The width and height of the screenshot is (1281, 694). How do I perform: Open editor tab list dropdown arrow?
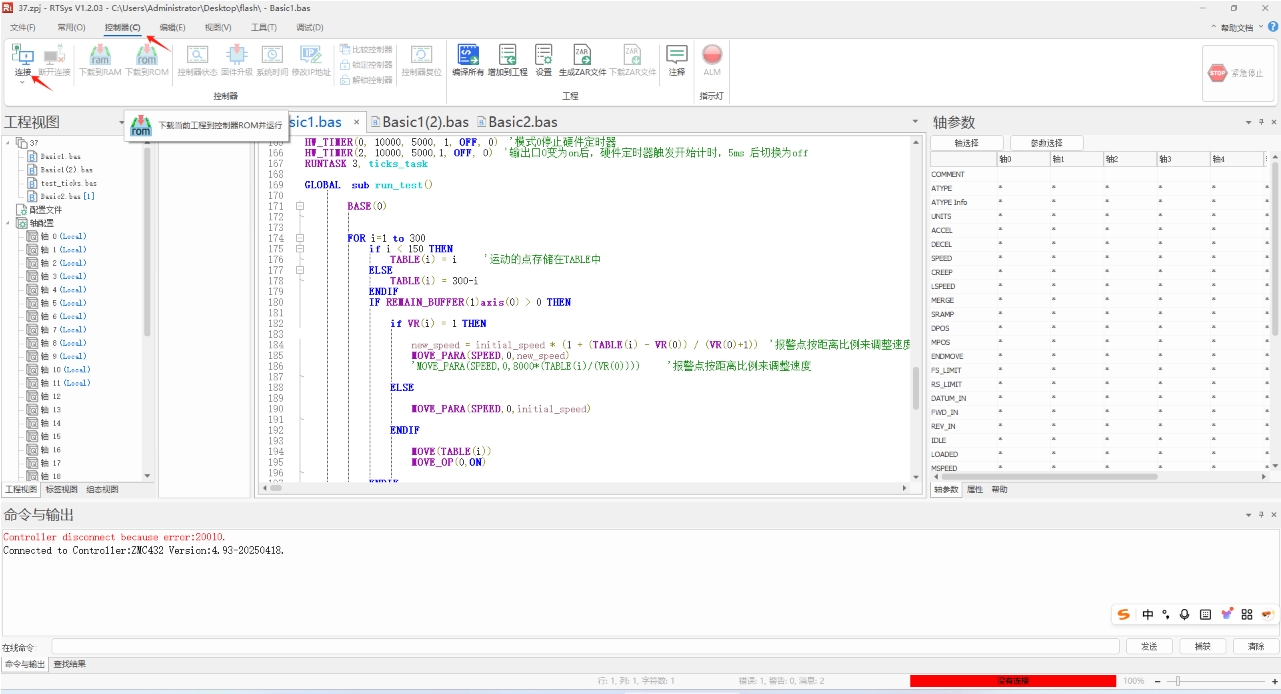tap(916, 122)
